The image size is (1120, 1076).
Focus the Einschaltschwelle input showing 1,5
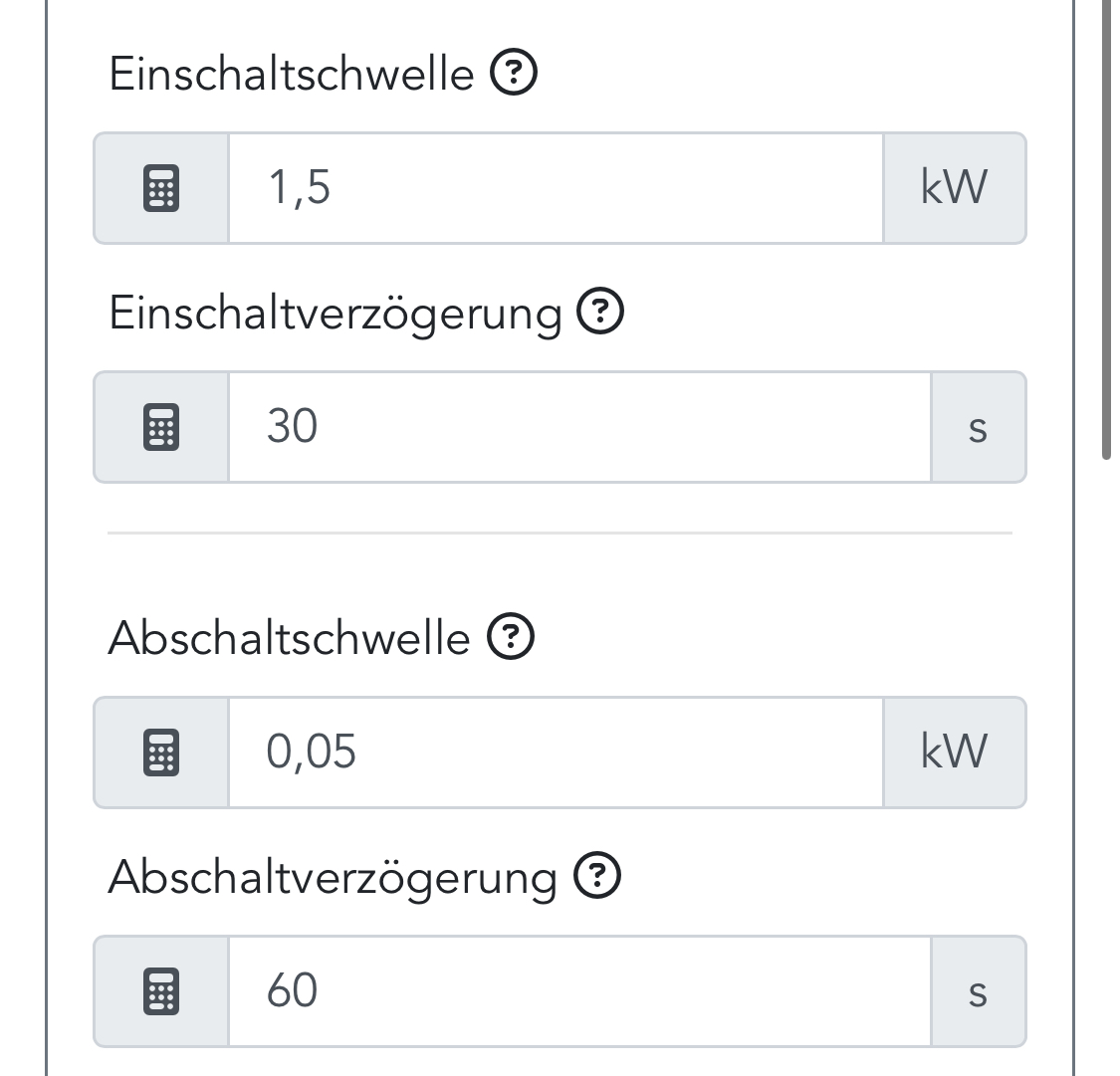point(556,188)
